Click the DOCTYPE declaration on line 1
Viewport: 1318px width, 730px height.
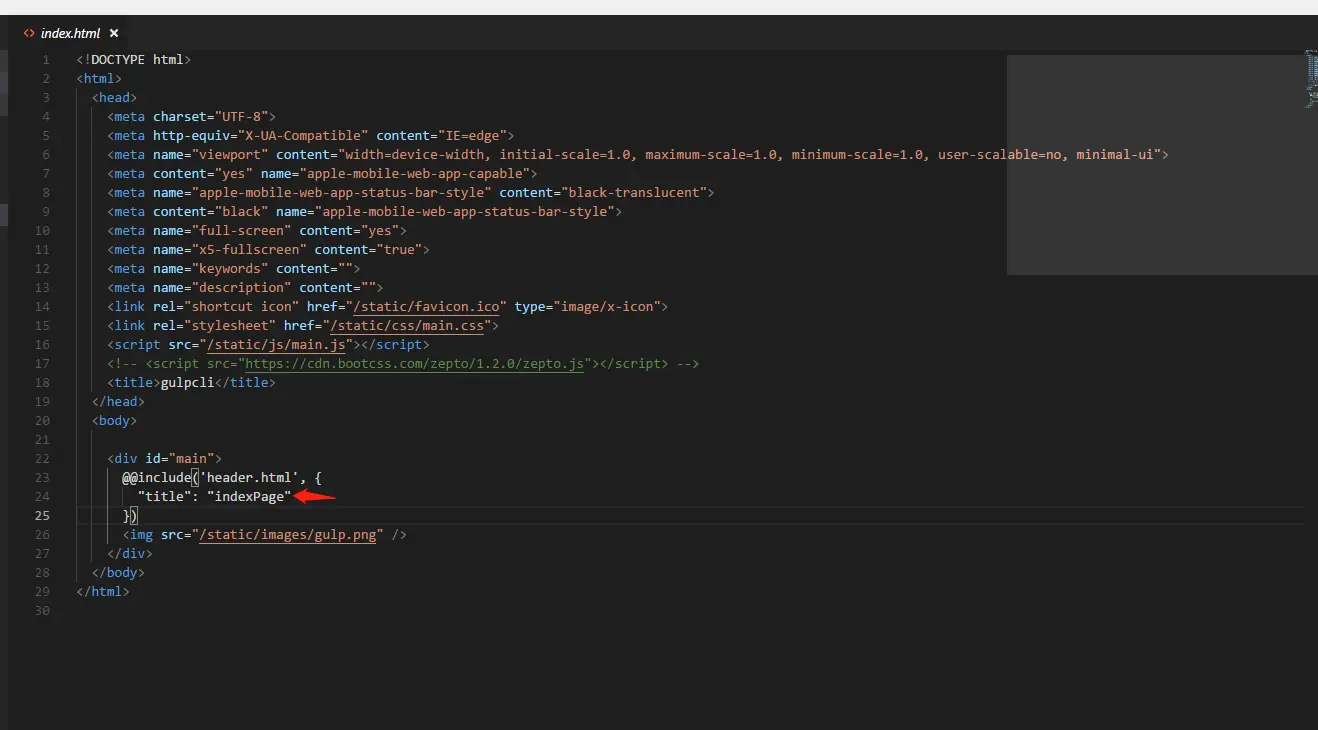pyautogui.click(x=134, y=59)
